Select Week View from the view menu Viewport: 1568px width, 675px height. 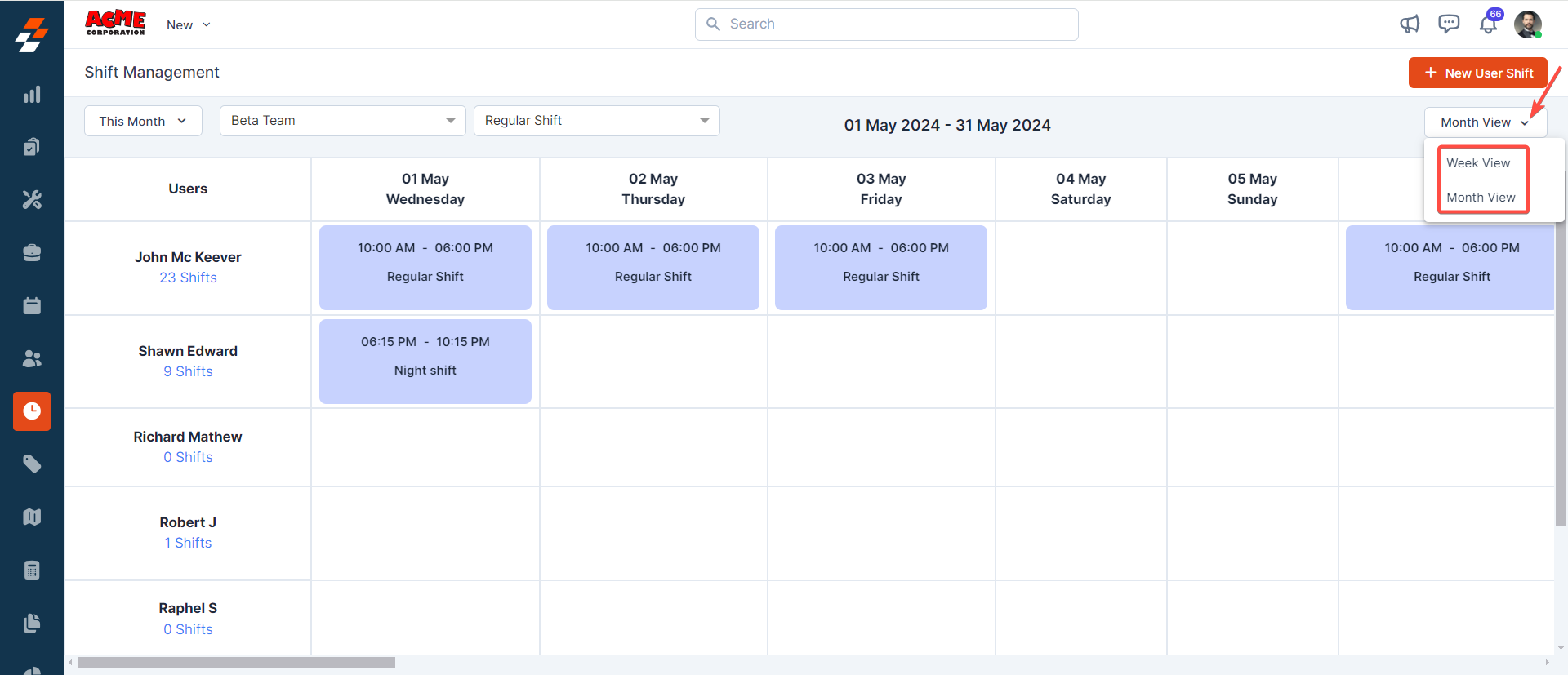[x=1478, y=163]
